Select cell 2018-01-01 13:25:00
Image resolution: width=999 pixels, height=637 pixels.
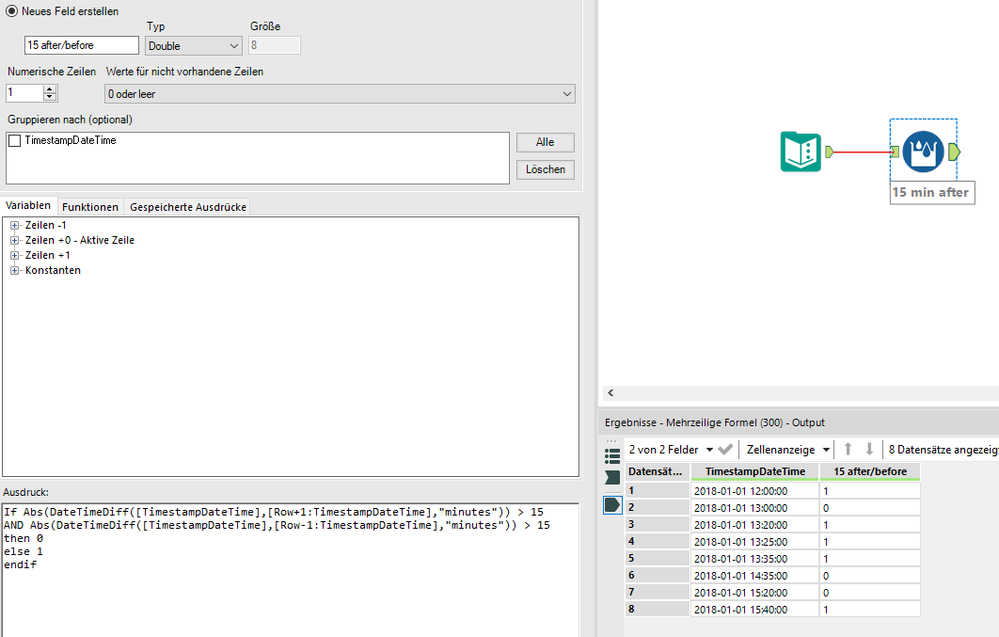pos(755,541)
